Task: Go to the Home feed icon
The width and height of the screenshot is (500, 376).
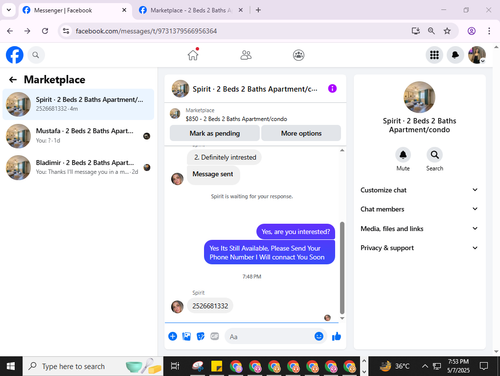Action: pos(193,55)
